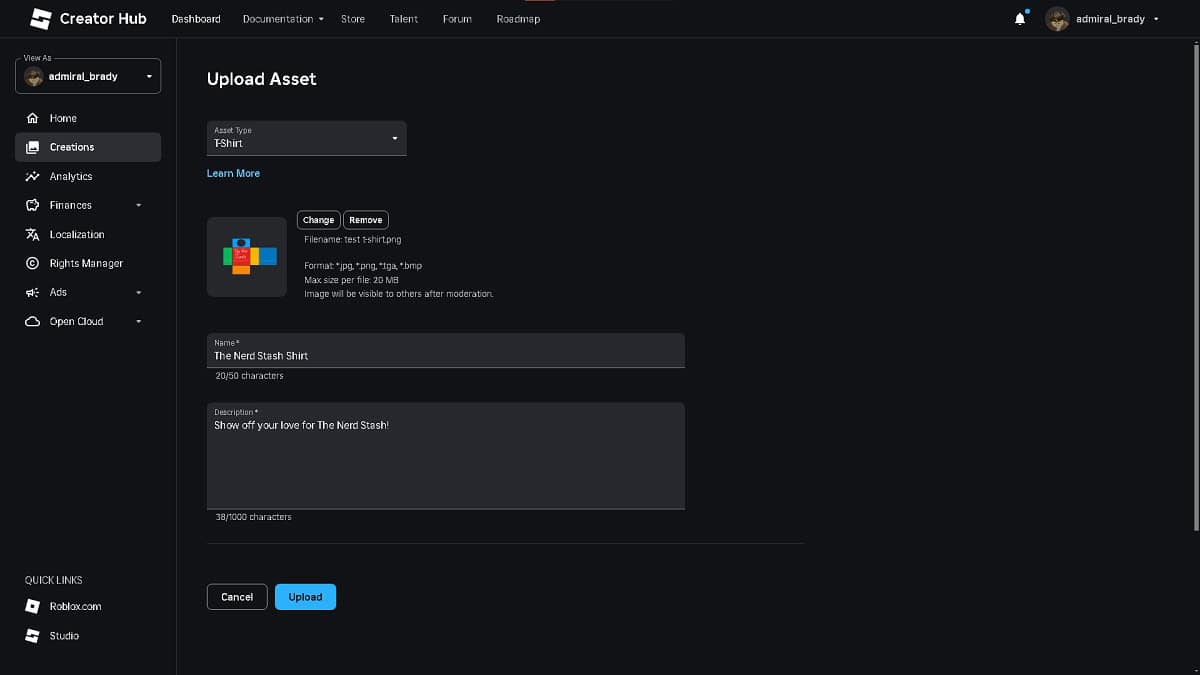Click the Name input field
The height and width of the screenshot is (675, 1200).
pos(445,353)
